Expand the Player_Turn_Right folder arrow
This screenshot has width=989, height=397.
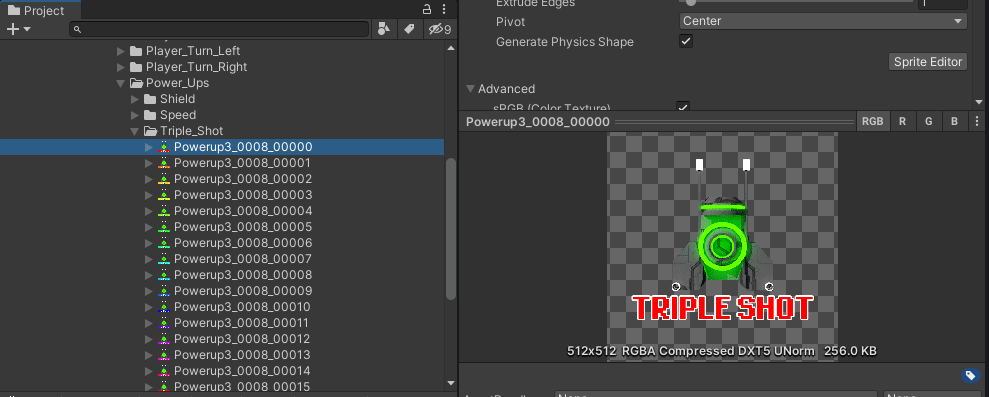[120, 67]
